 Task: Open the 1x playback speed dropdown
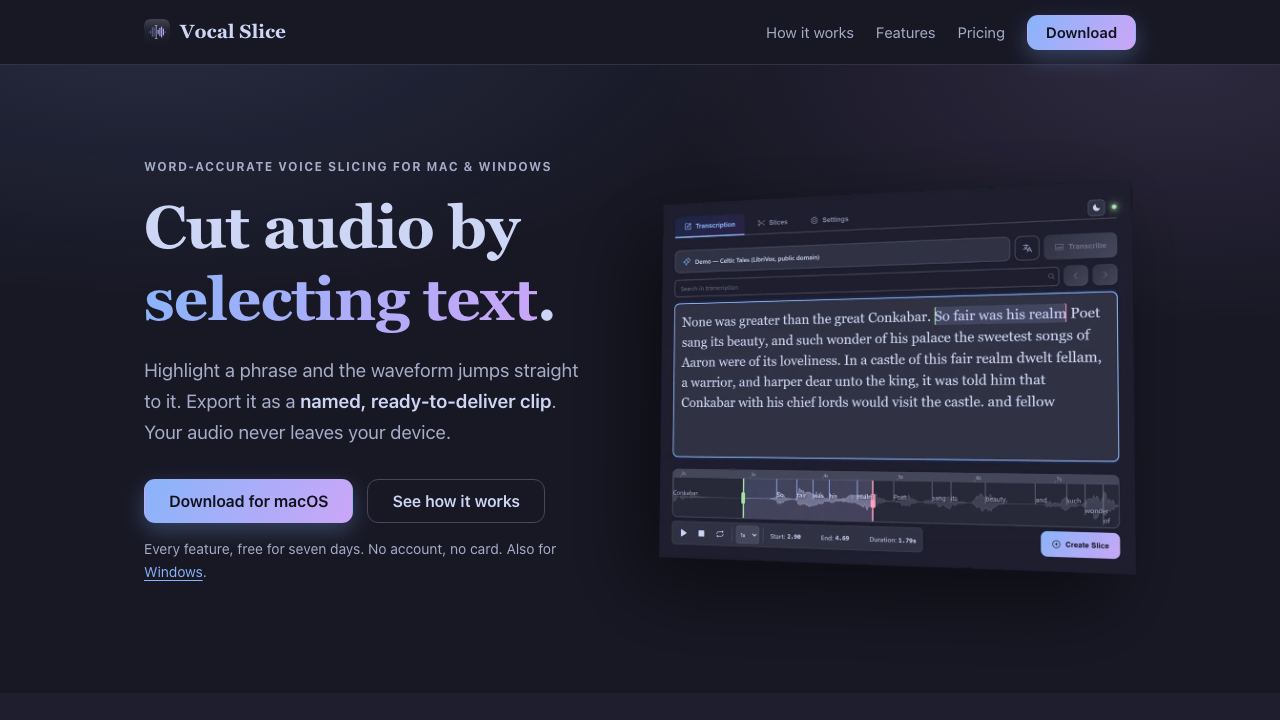[748, 535]
